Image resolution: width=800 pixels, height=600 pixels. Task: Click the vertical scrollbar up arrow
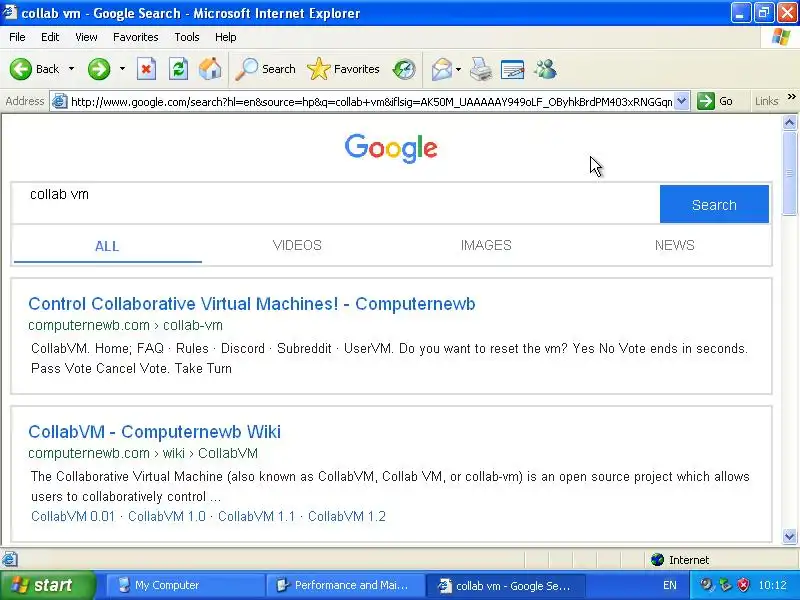(789, 122)
